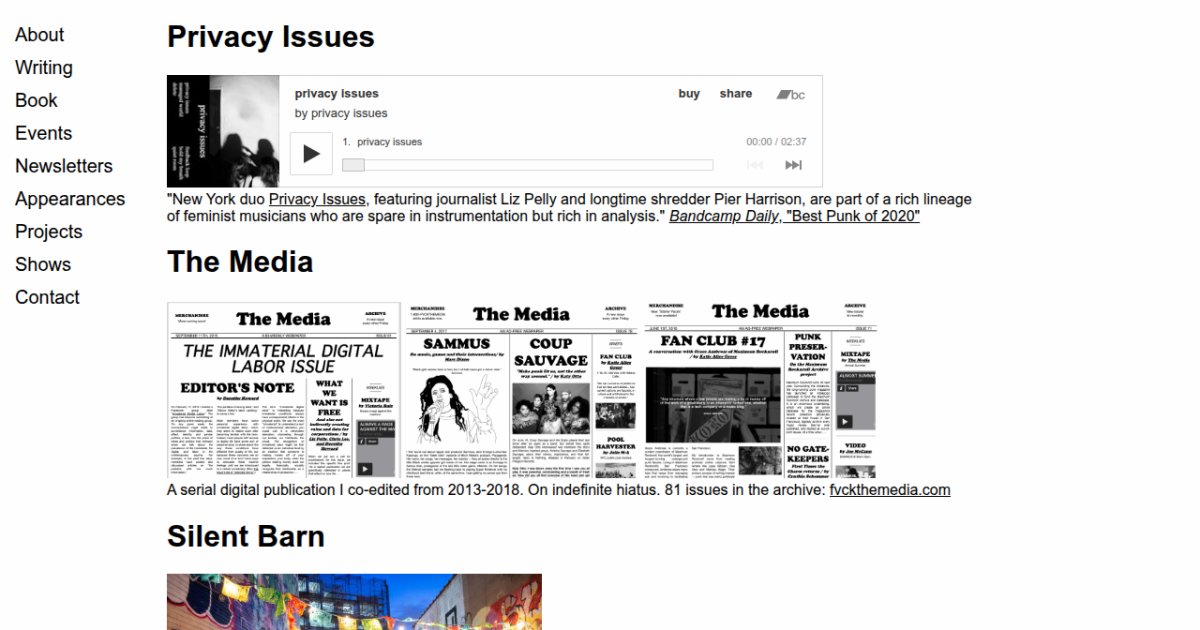
Task: Open the Contact page
Action: (x=47, y=297)
